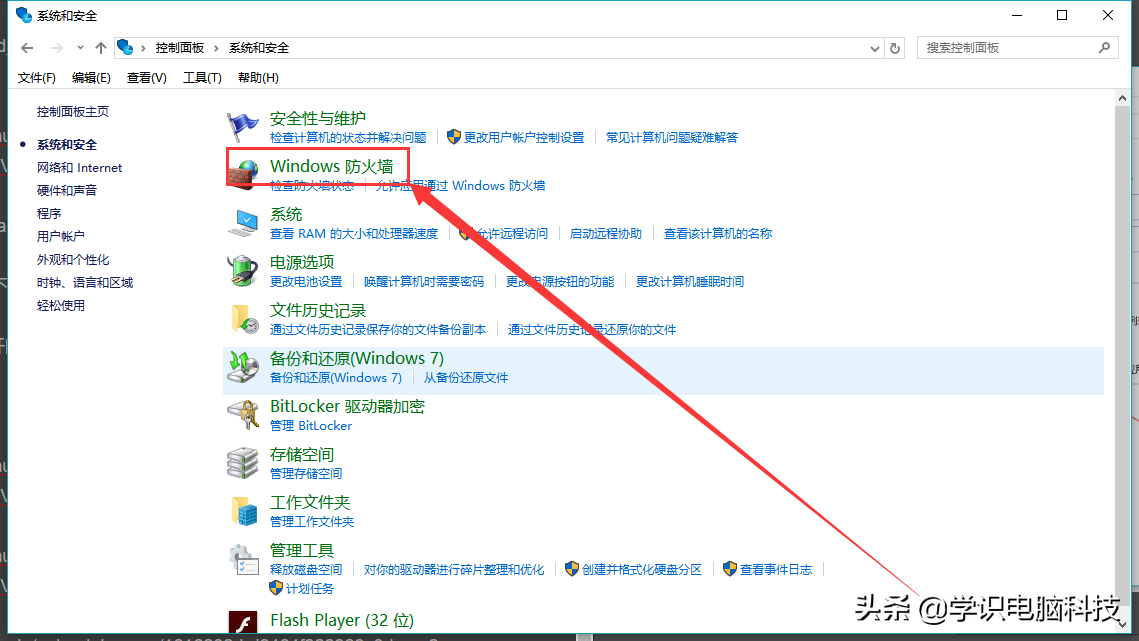Image resolution: width=1139 pixels, height=641 pixels.
Task: Click the Work Folders icon
Action: pos(243,511)
